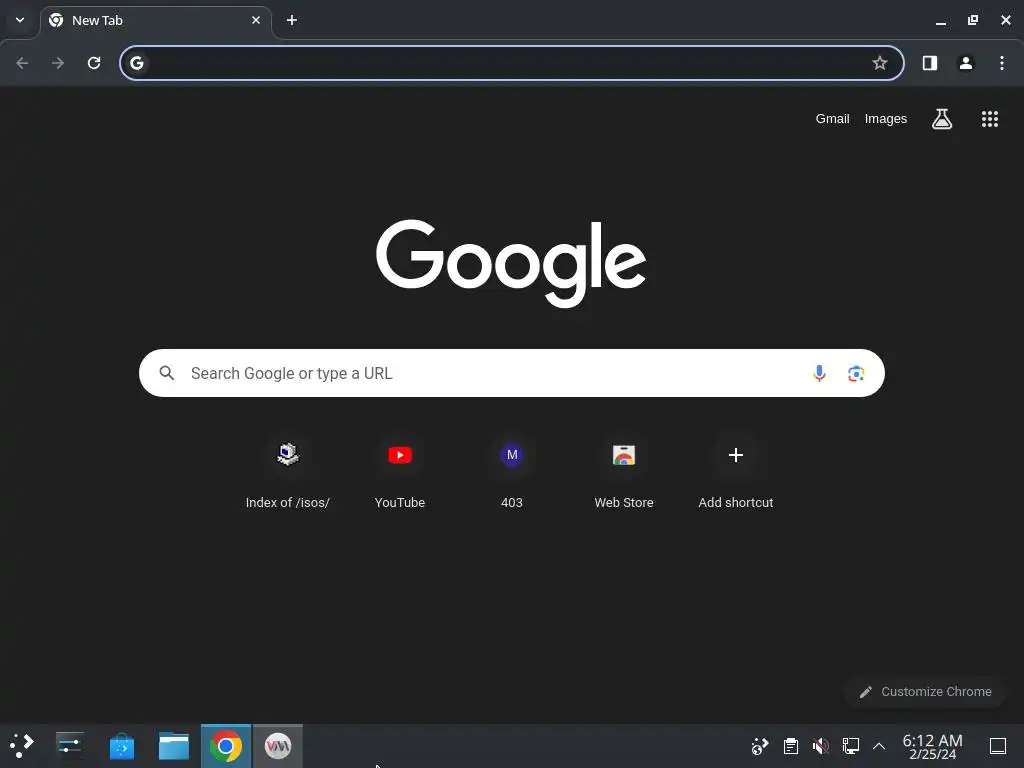The width and height of the screenshot is (1024, 768).
Task: Launch Discover store from the taskbar
Action: pos(121,746)
